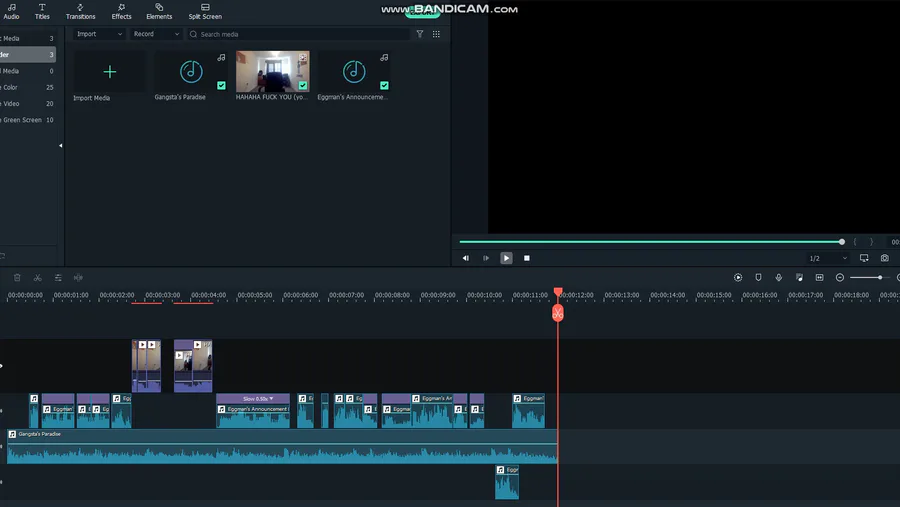
Task: Click the timeline split scissors icon
Action: pyautogui.click(x=37, y=278)
